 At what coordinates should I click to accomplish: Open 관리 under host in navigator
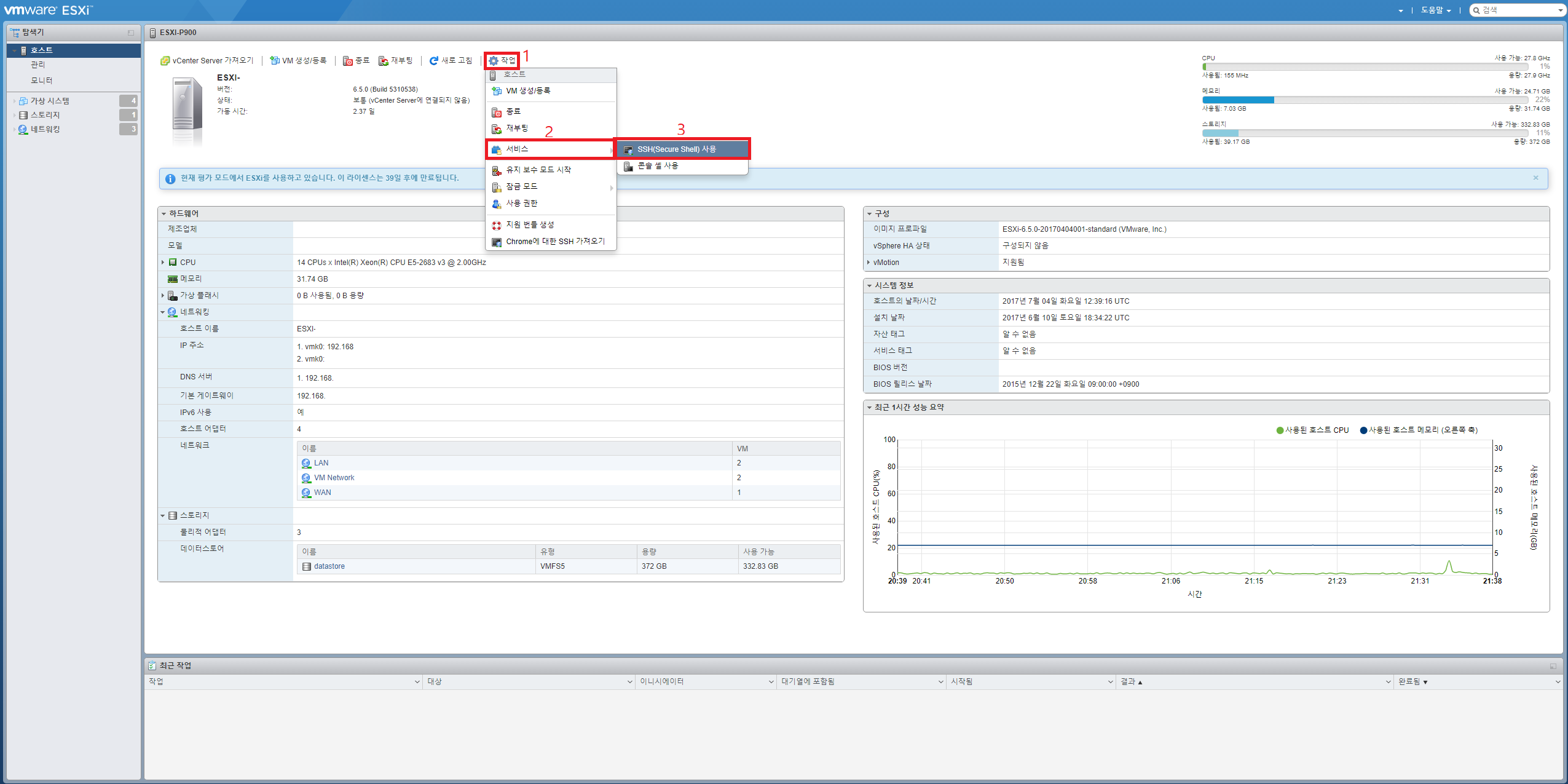37,65
